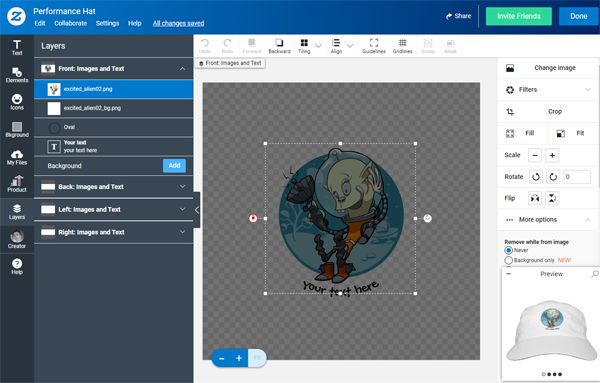Screen dimensions: 600x383
Task: Select the excited_alien02_bg.png layer
Action: pyautogui.click(x=113, y=108)
